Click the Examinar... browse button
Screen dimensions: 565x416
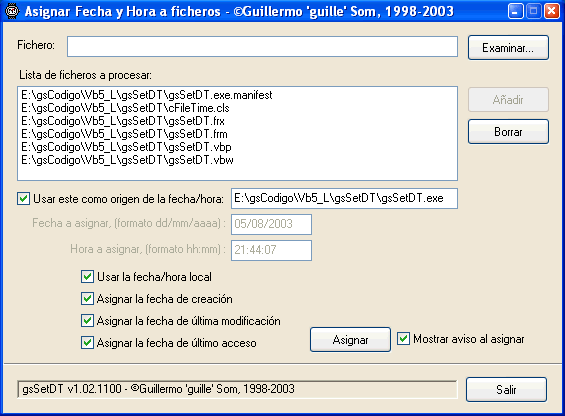tap(508, 48)
